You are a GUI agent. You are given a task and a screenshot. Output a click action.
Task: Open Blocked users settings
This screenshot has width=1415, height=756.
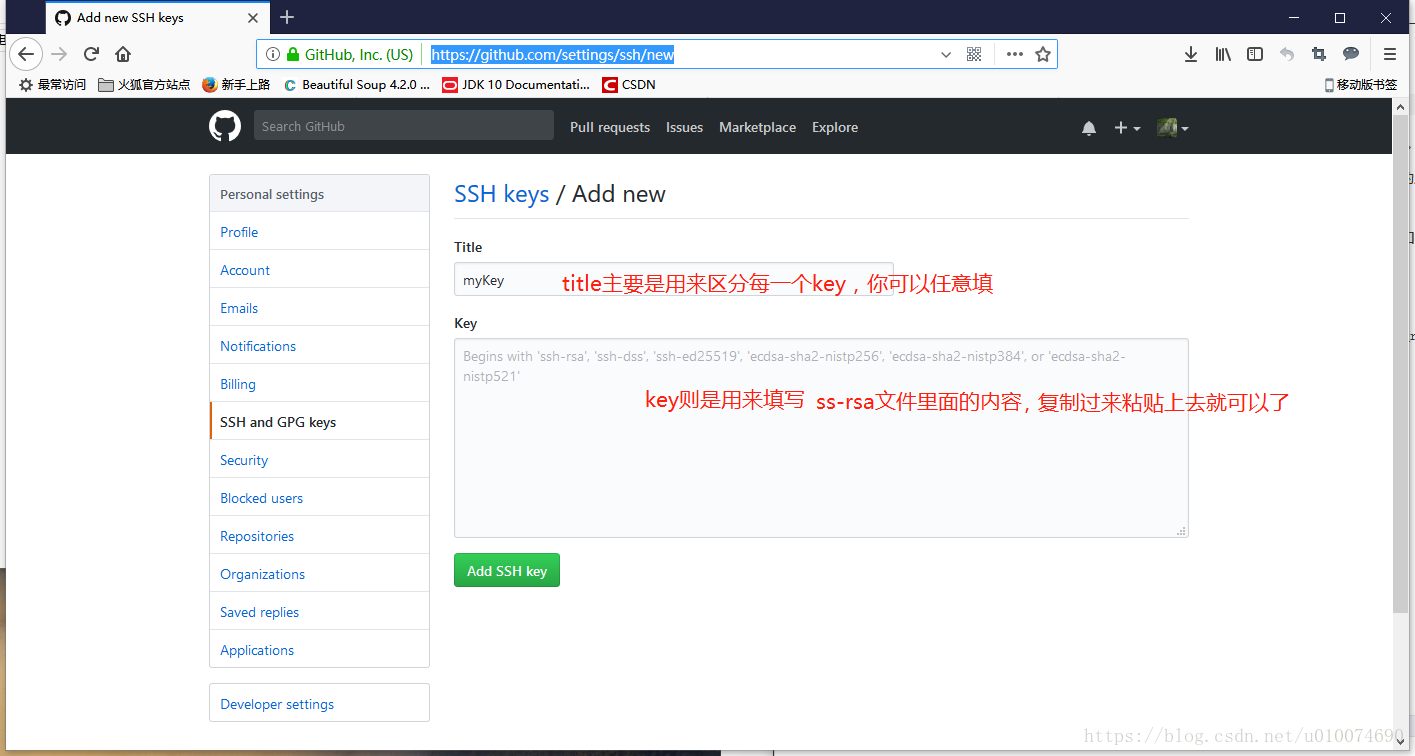319,498
